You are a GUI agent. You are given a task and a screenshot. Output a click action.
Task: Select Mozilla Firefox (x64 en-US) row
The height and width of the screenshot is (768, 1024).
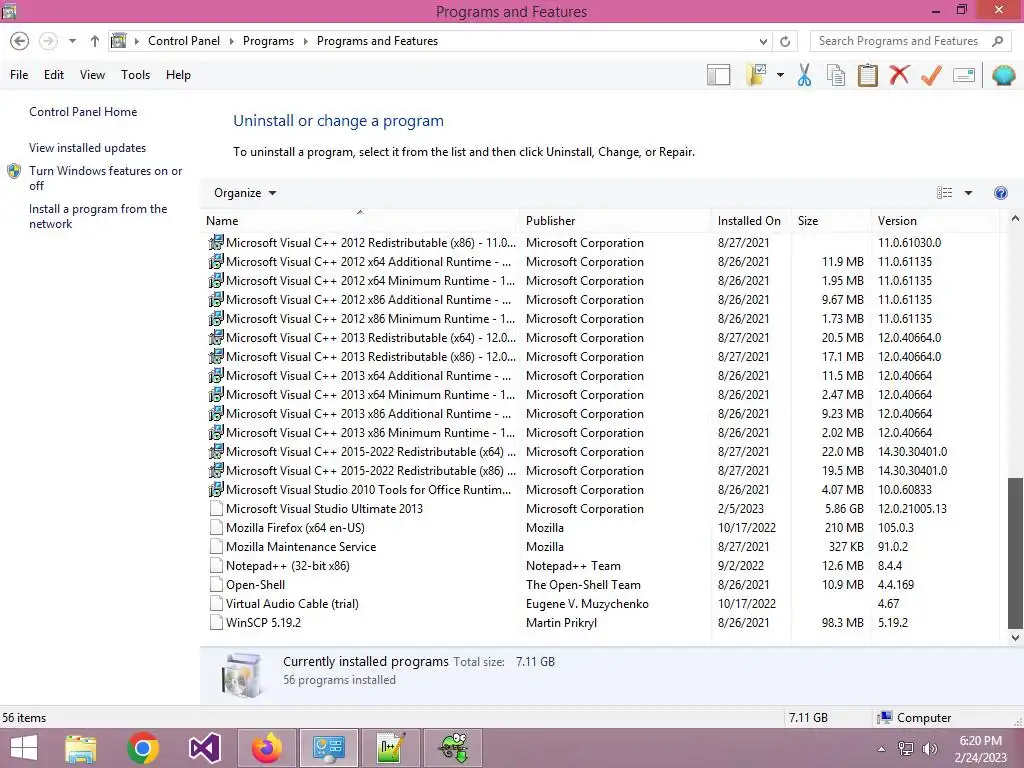click(x=601, y=528)
